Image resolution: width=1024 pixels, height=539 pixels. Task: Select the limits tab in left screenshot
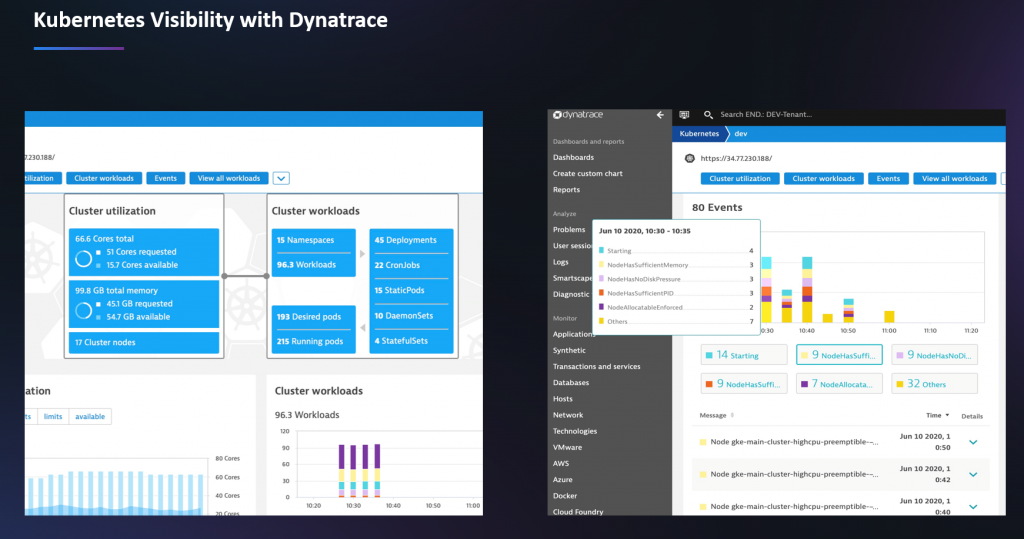click(x=53, y=417)
